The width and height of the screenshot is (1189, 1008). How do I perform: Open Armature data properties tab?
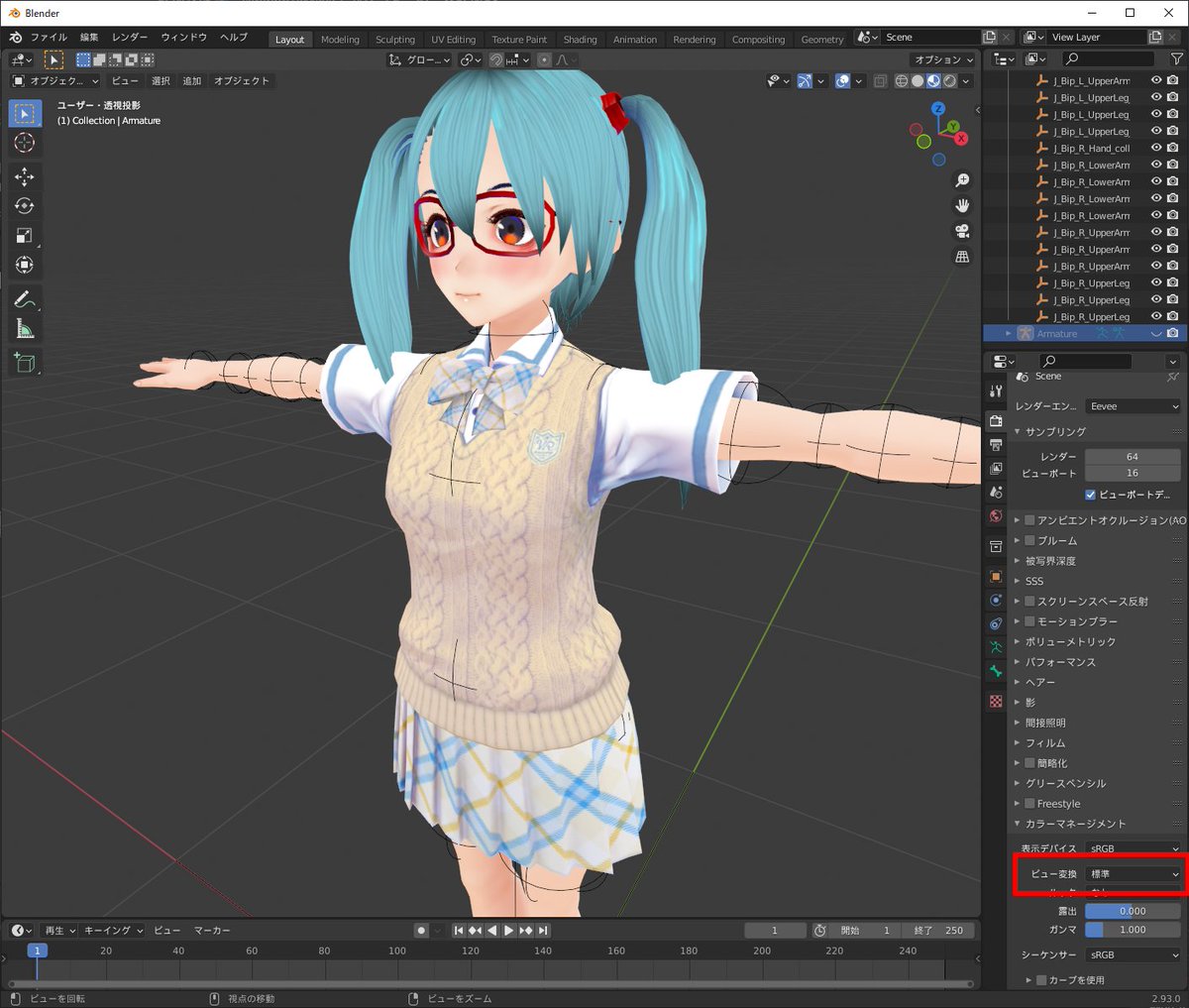996,647
